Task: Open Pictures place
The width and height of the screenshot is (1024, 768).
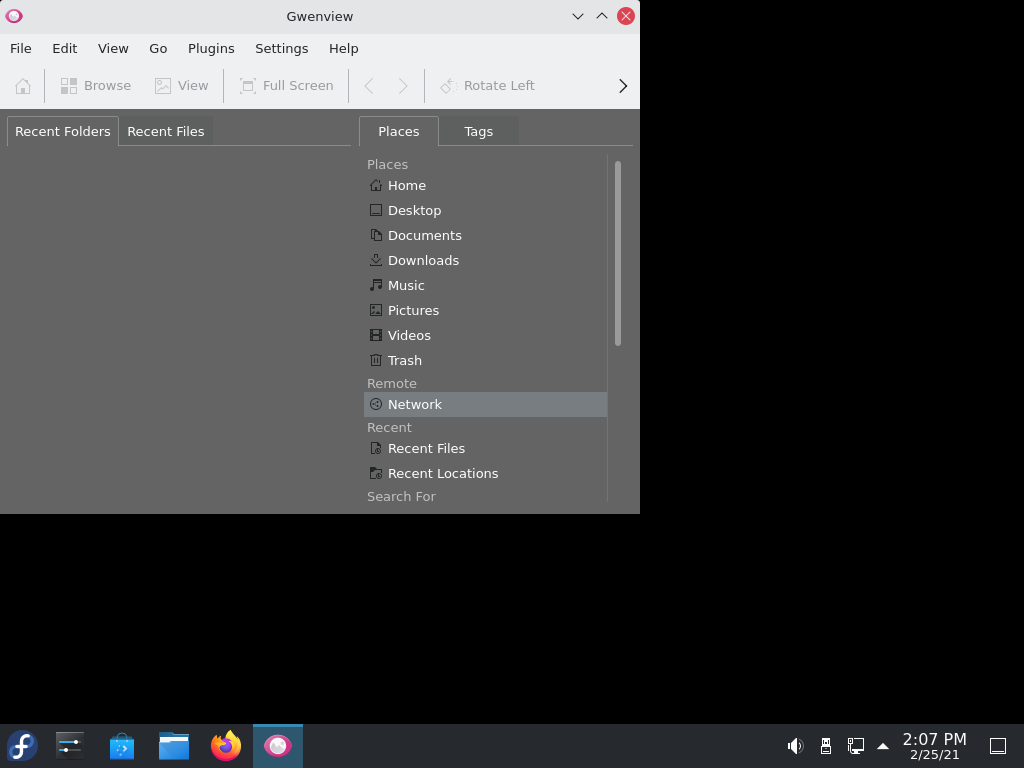Action: tap(485, 310)
